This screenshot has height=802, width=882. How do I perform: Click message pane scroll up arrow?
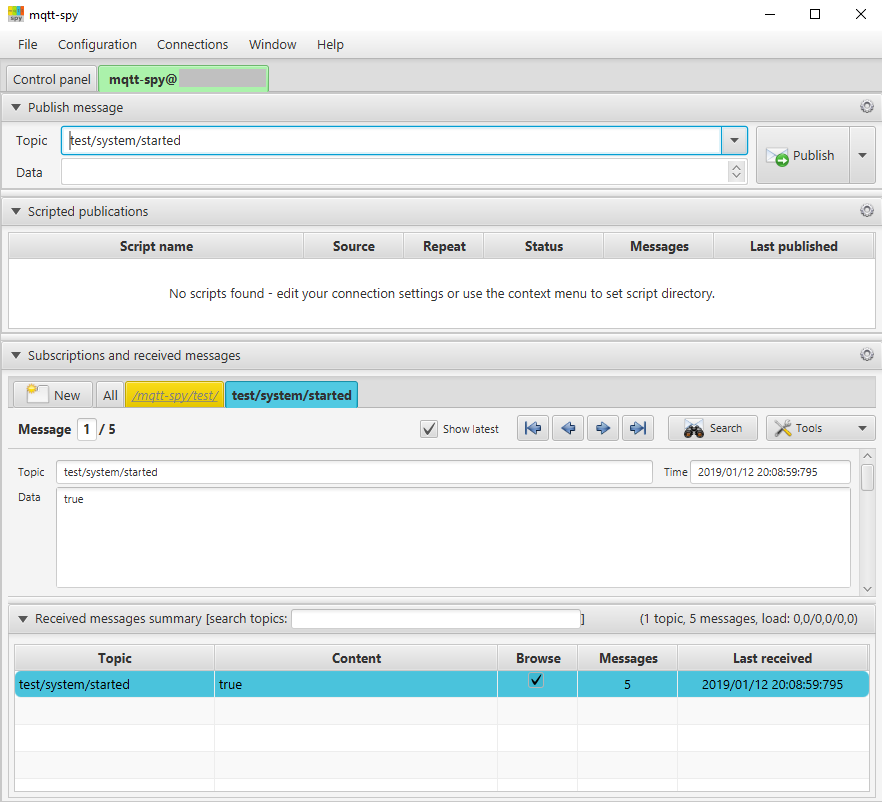click(867, 456)
